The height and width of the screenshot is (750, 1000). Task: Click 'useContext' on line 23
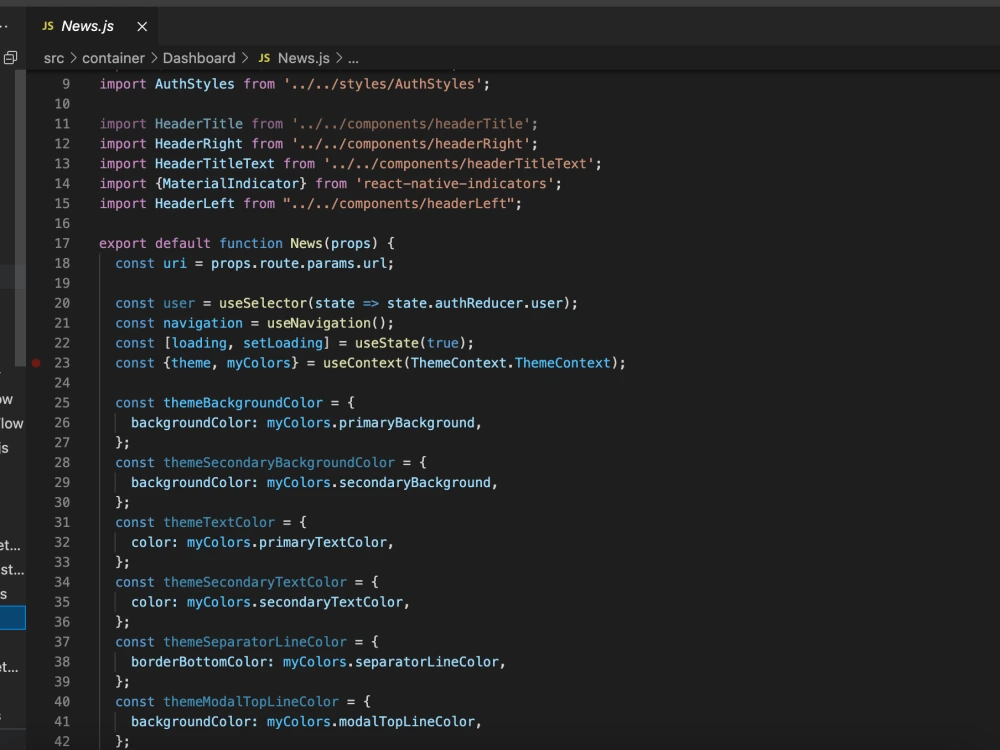pyautogui.click(x=362, y=363)
